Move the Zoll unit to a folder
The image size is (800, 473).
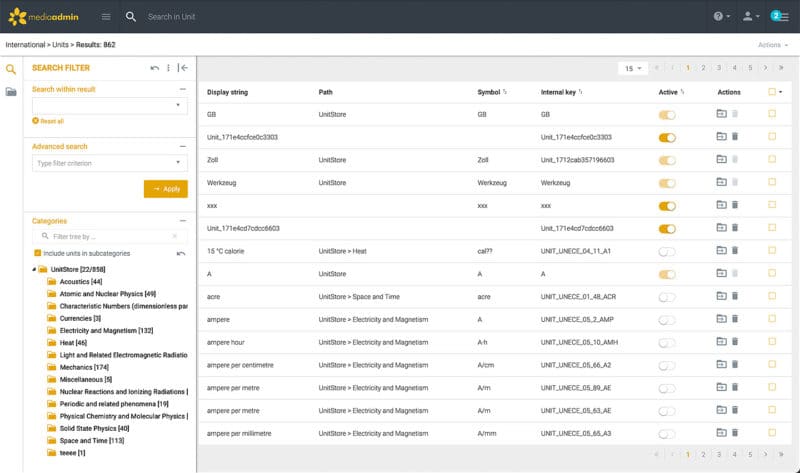pyautogui.click(x=721, y=159)
